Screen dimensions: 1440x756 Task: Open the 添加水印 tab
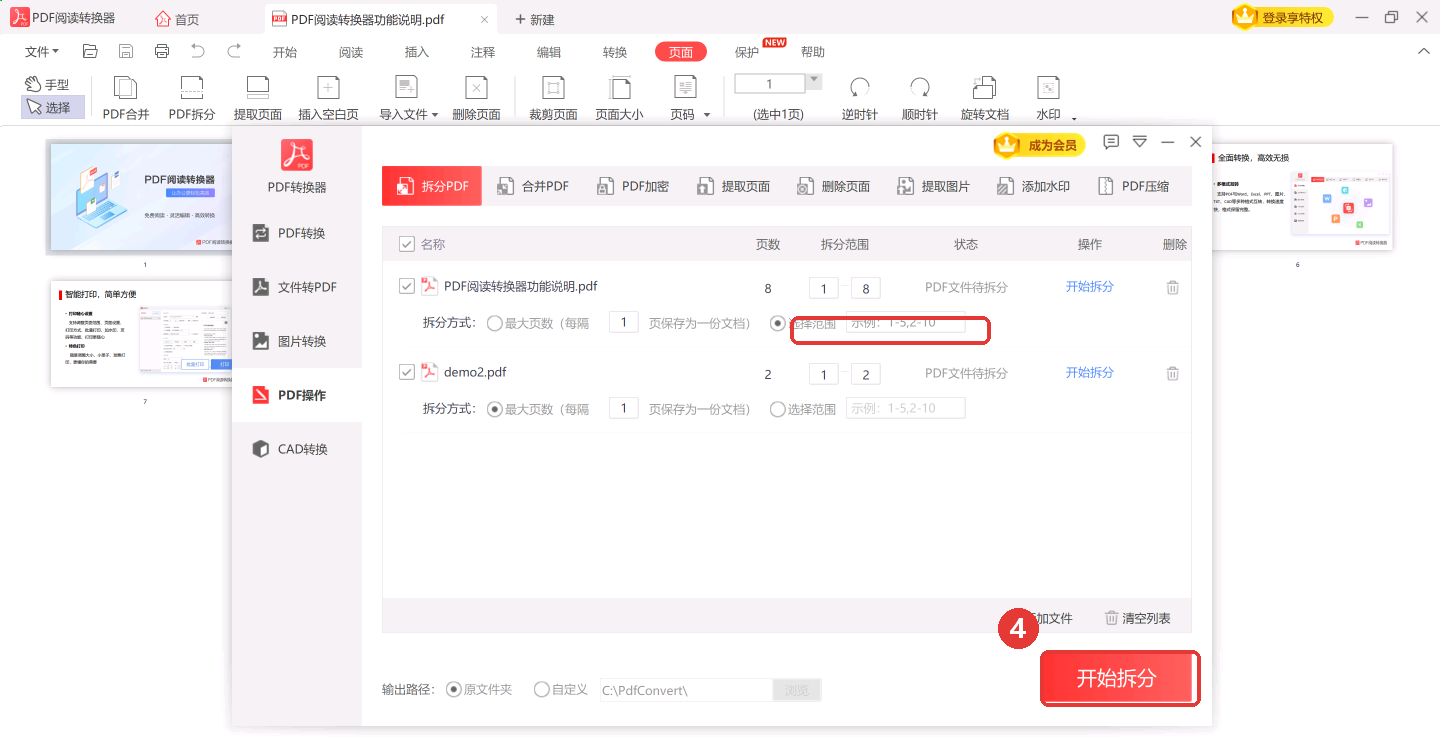tap(1033, 186)
